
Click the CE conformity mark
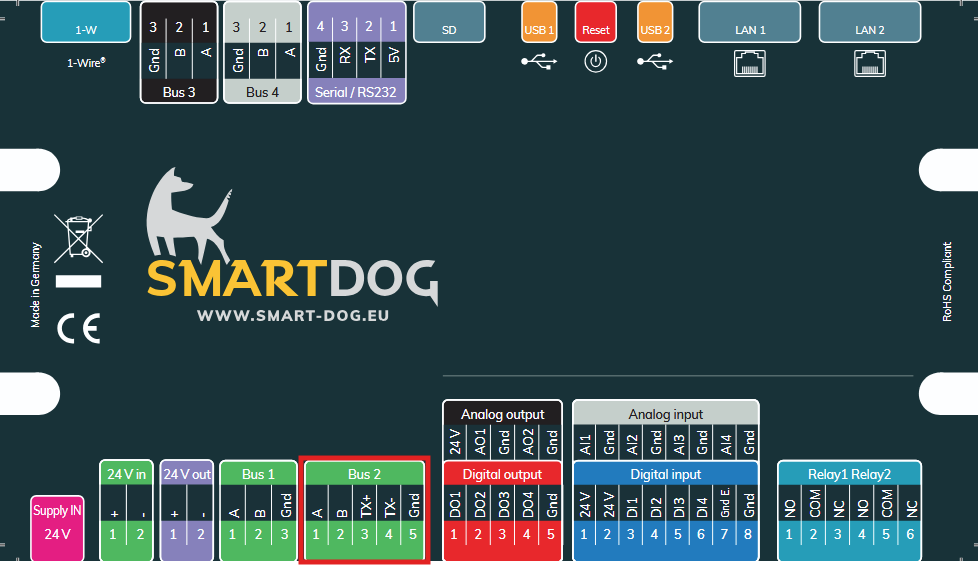78,328
